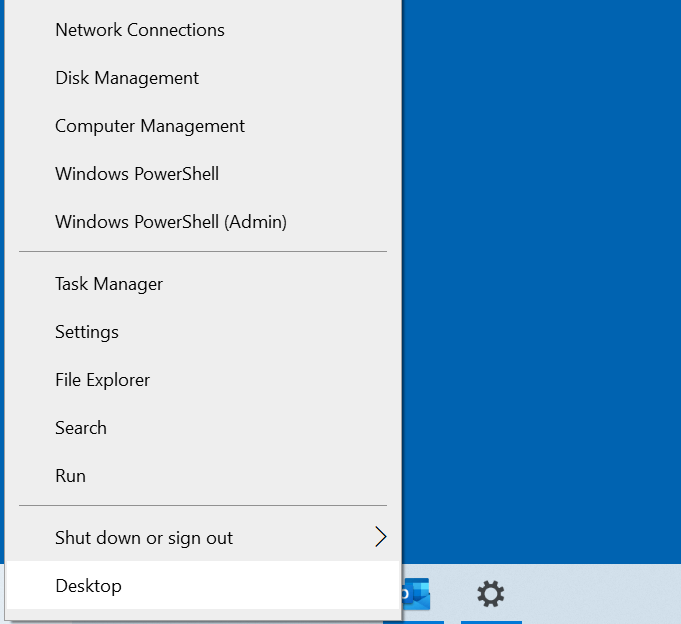Select Settings in the context menu
This screenshot has width=681, height=624.
coord(87,332)
